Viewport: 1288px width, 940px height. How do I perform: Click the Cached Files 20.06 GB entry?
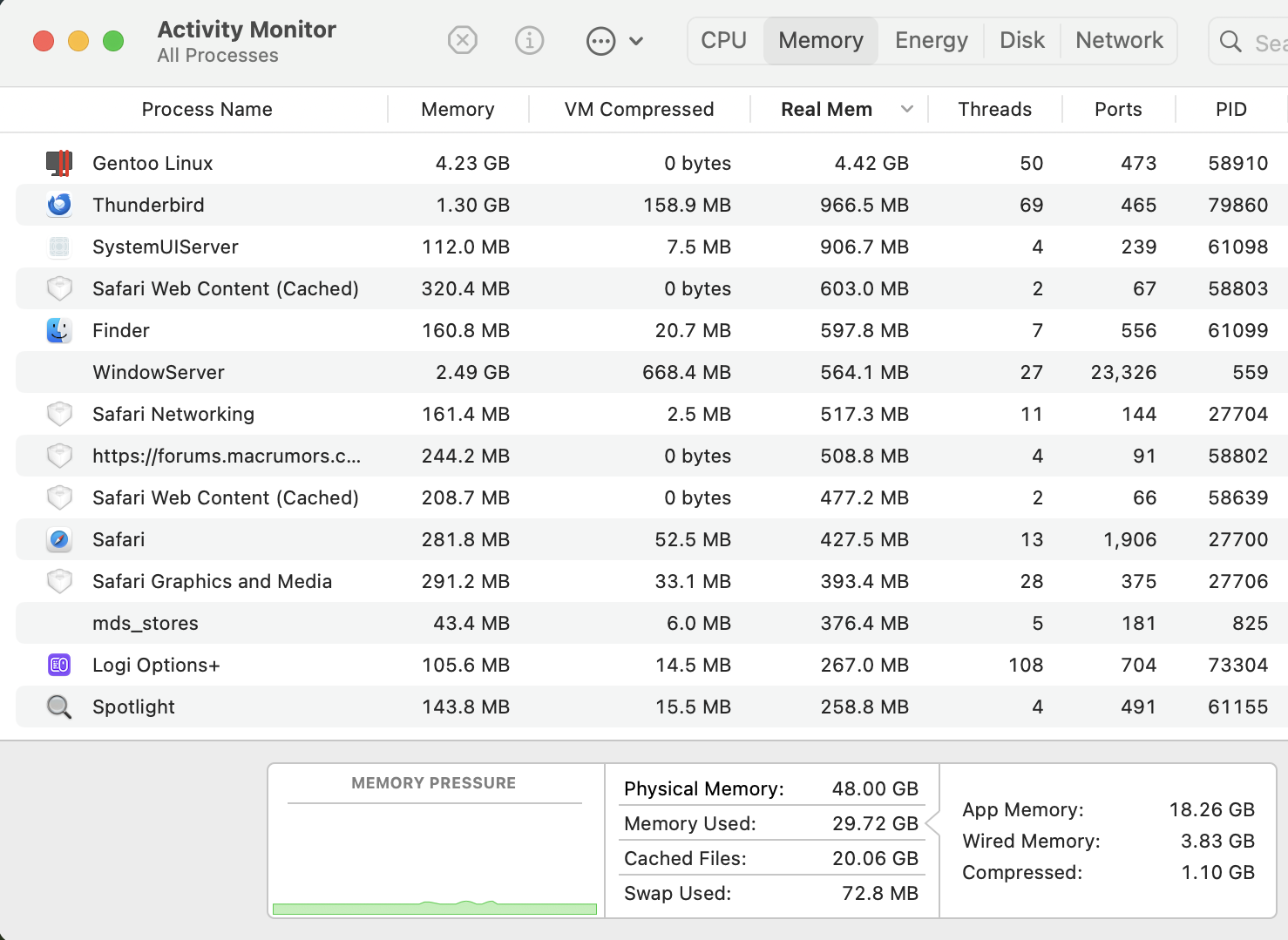tap(771, 858)
